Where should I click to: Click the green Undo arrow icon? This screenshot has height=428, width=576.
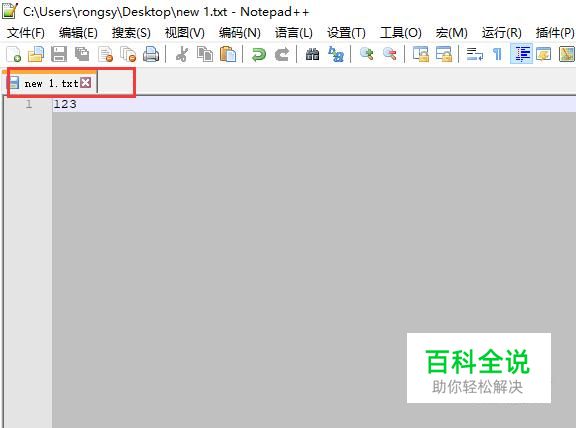pos(259,54)
